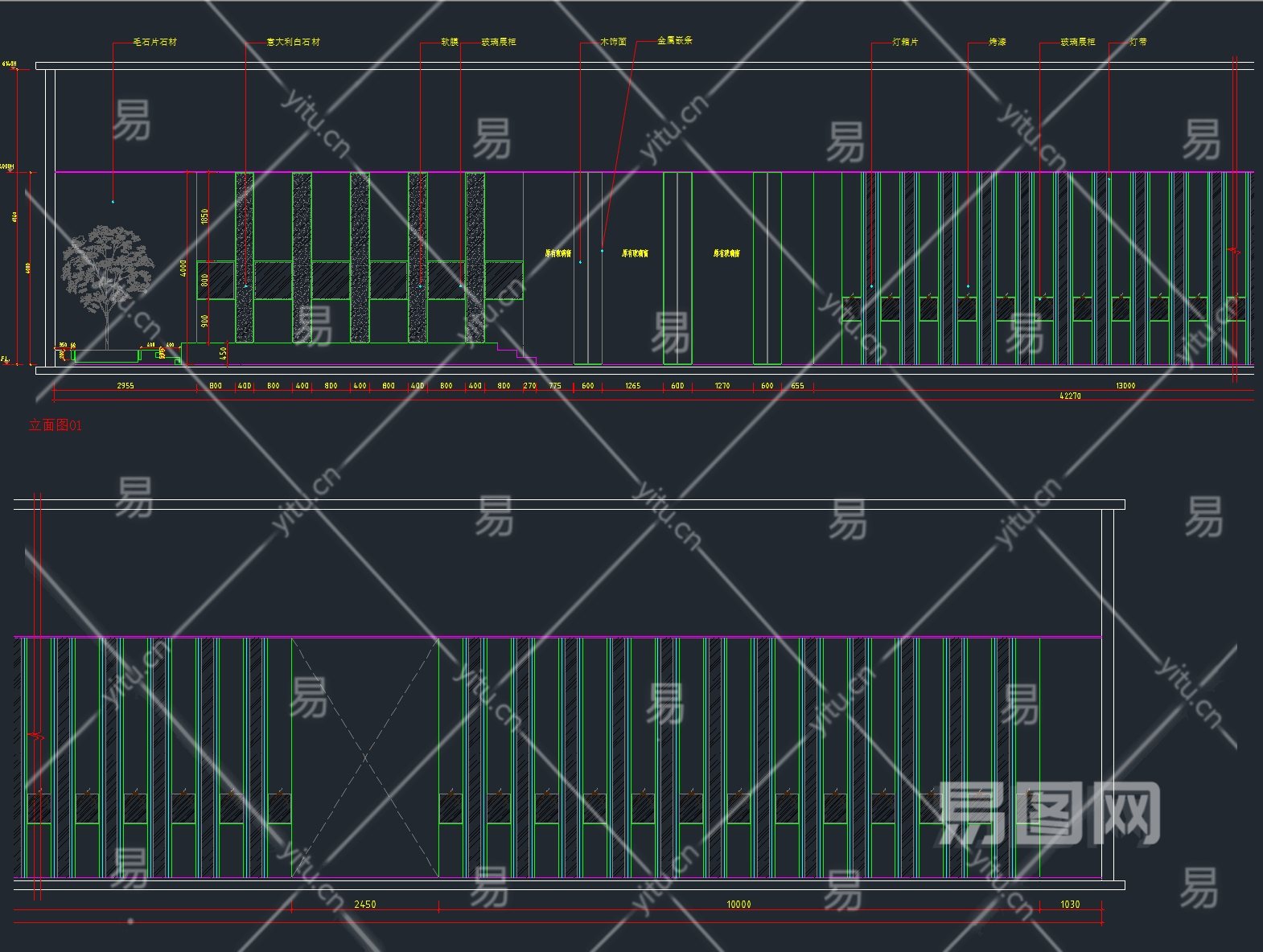
Task: Select the 1270 dimension text
Action: (722, 386)
